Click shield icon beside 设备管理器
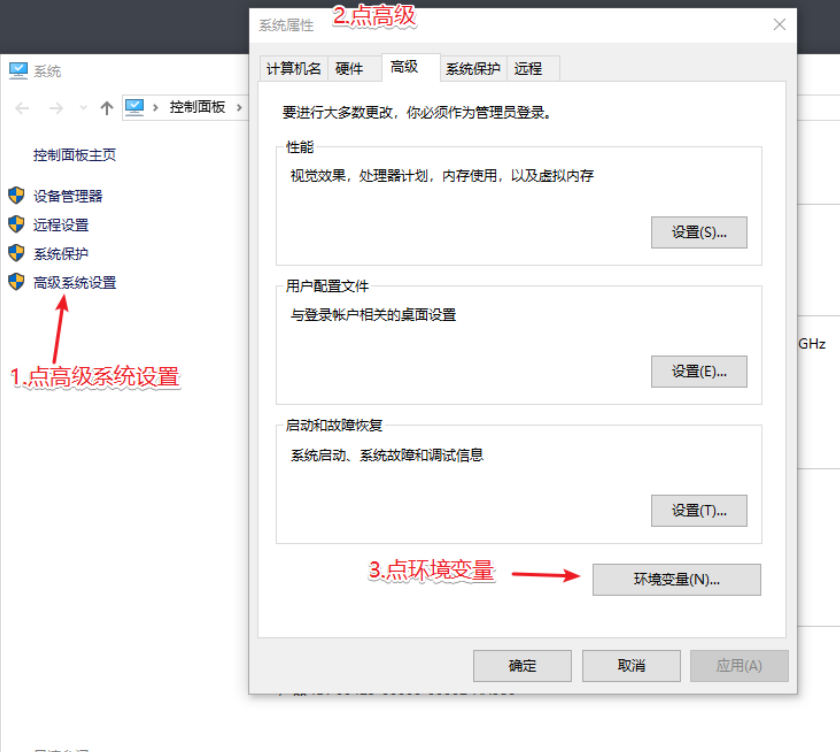 tap(16, 195)
